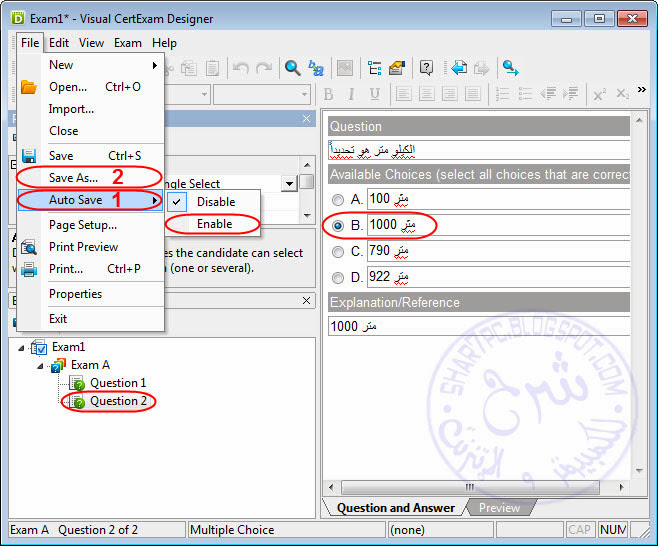Open the View menu
This screenshot has height=546, width=658.
[x=91, y=43]
